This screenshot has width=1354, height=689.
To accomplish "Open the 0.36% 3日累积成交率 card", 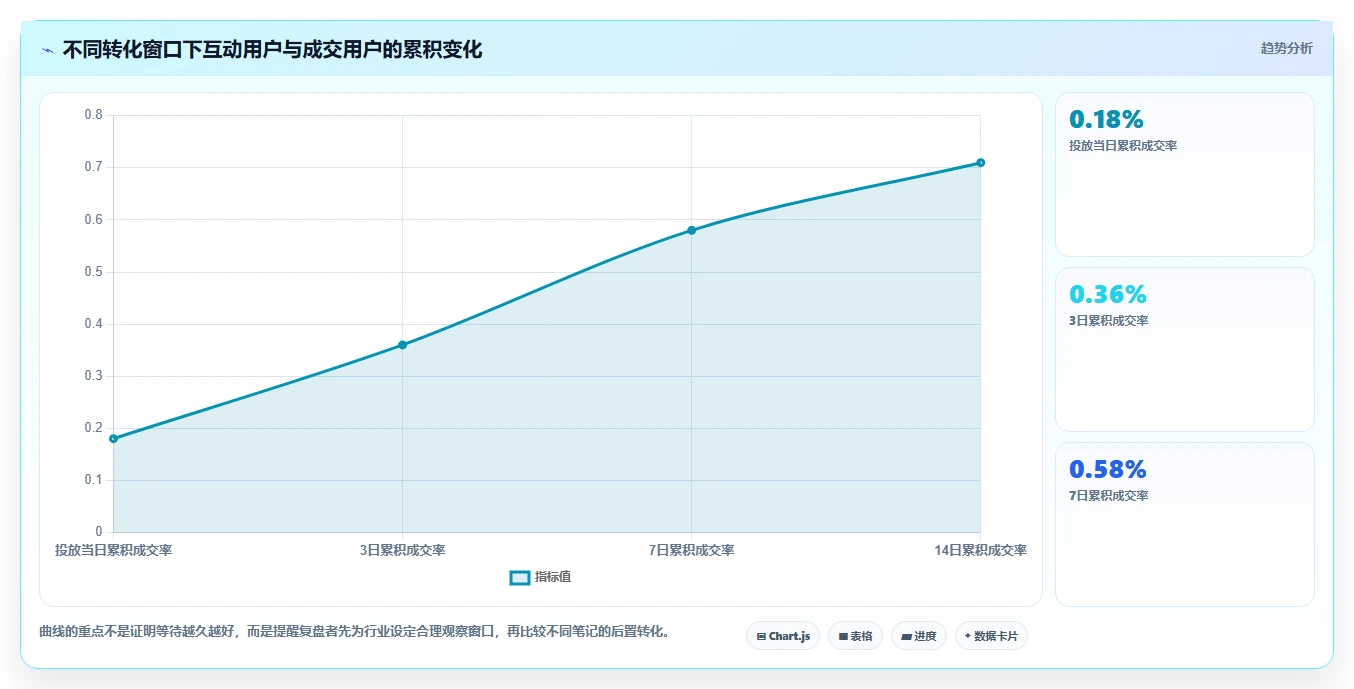I will tap(1184, 349).
